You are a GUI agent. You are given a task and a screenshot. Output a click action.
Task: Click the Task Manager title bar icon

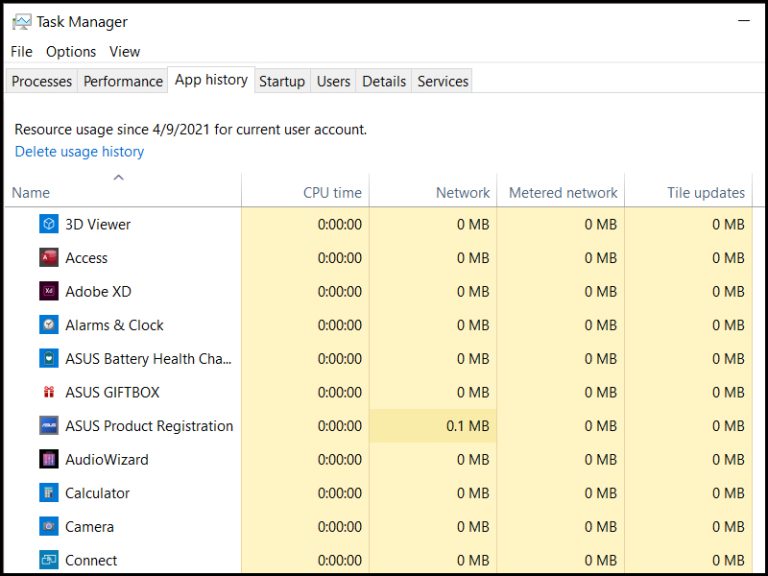(x=22, y=22)
